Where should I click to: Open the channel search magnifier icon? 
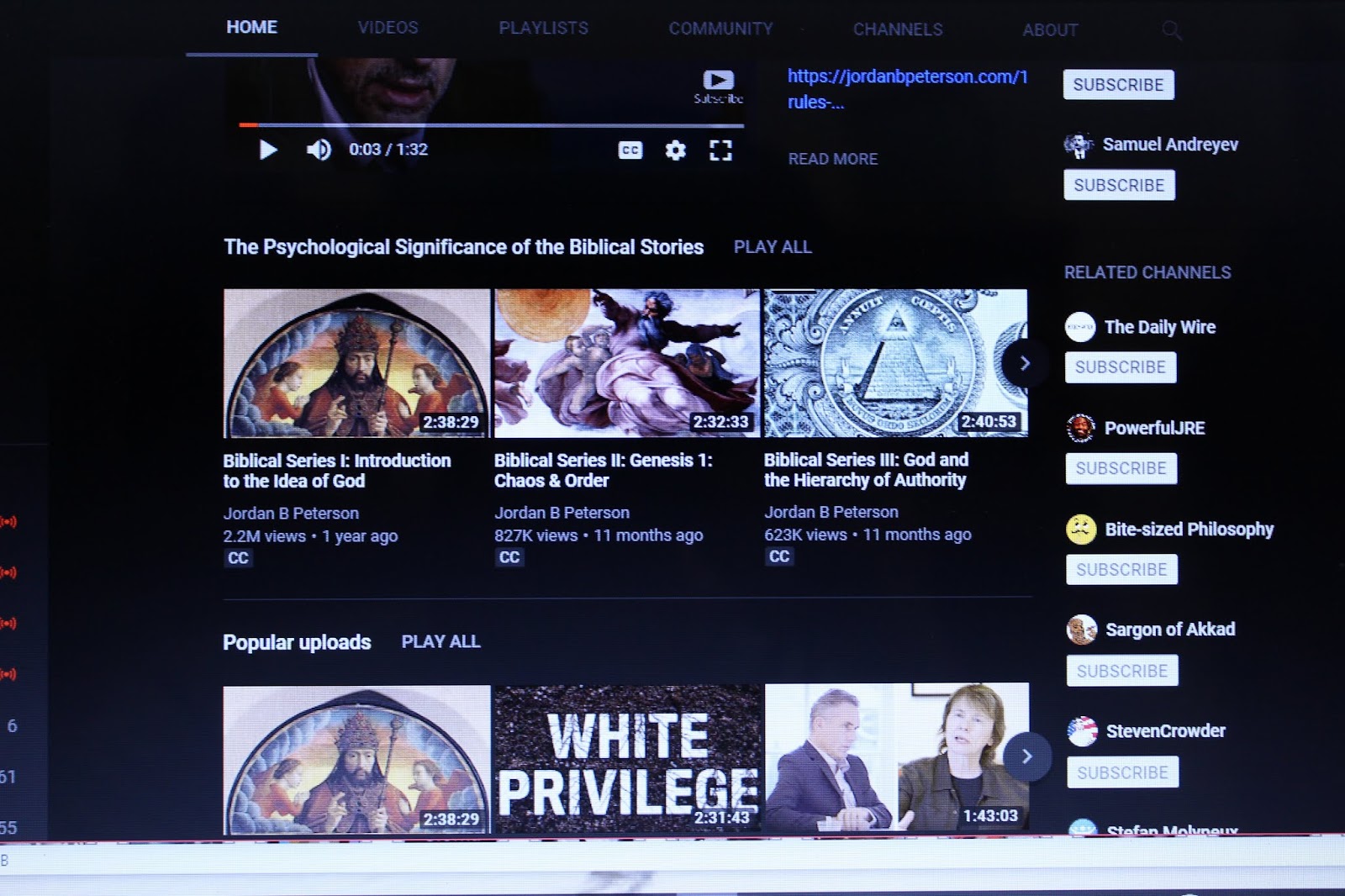click(x=1172, y=31)
